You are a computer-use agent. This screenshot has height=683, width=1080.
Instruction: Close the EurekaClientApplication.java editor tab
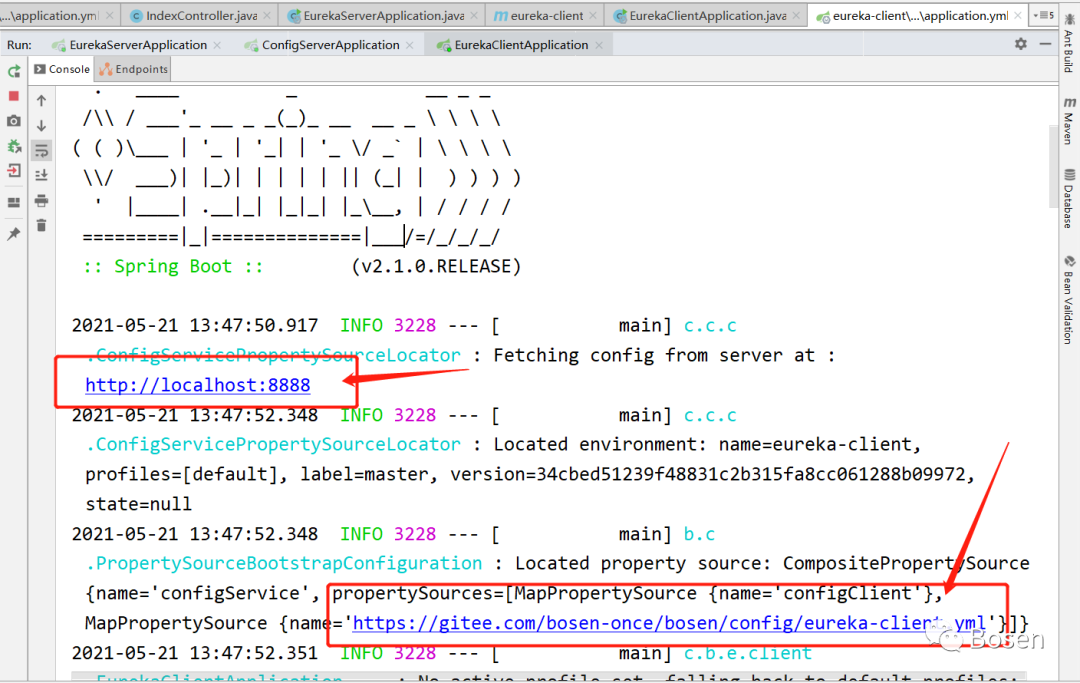point(796,15)
